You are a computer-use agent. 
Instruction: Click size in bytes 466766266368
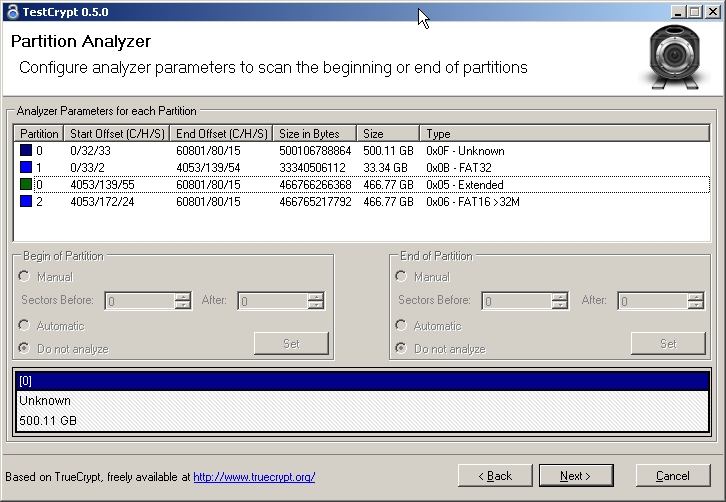(315, 185)
